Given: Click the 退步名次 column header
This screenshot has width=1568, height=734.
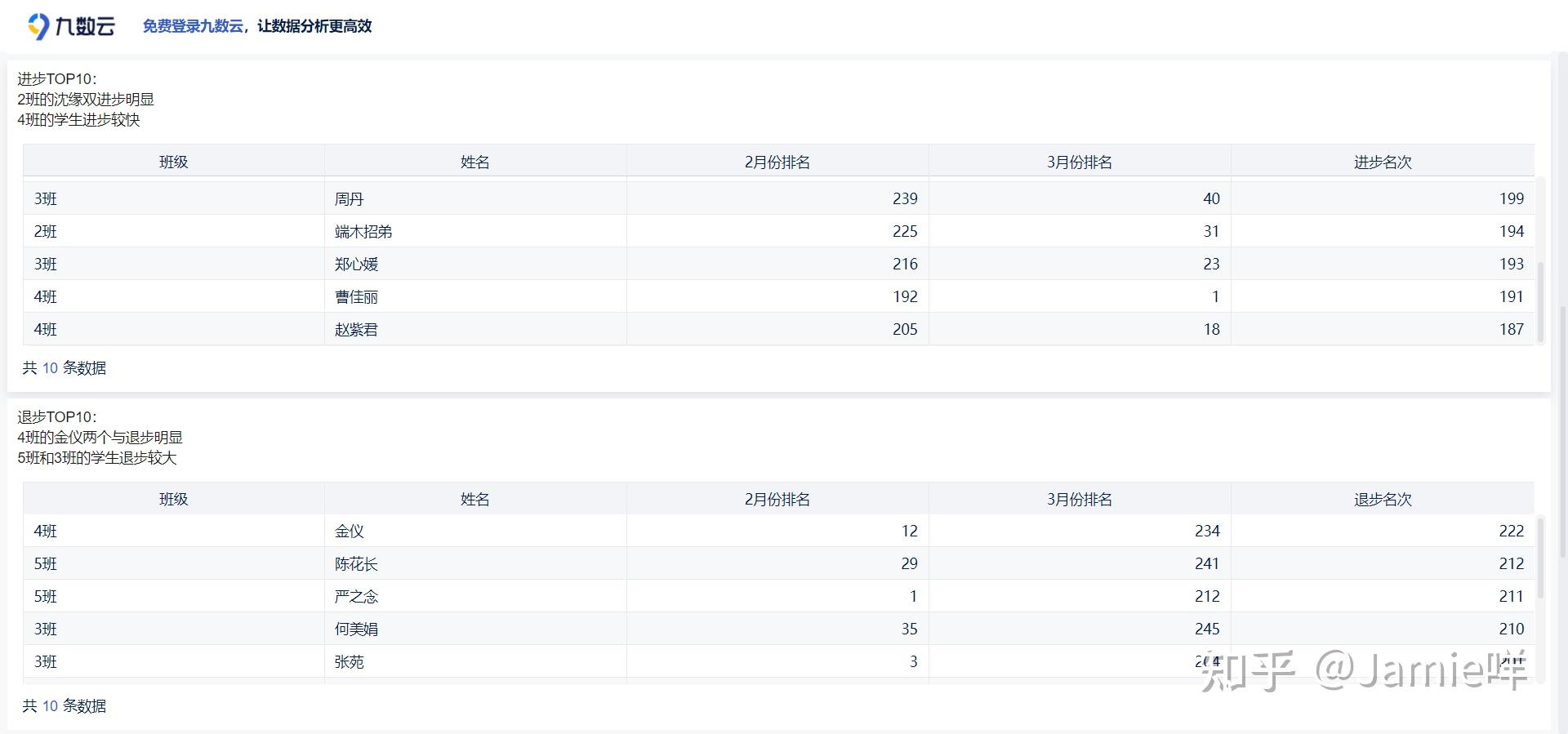Looking at the screenshot, I should click(x=1382, y=499).
